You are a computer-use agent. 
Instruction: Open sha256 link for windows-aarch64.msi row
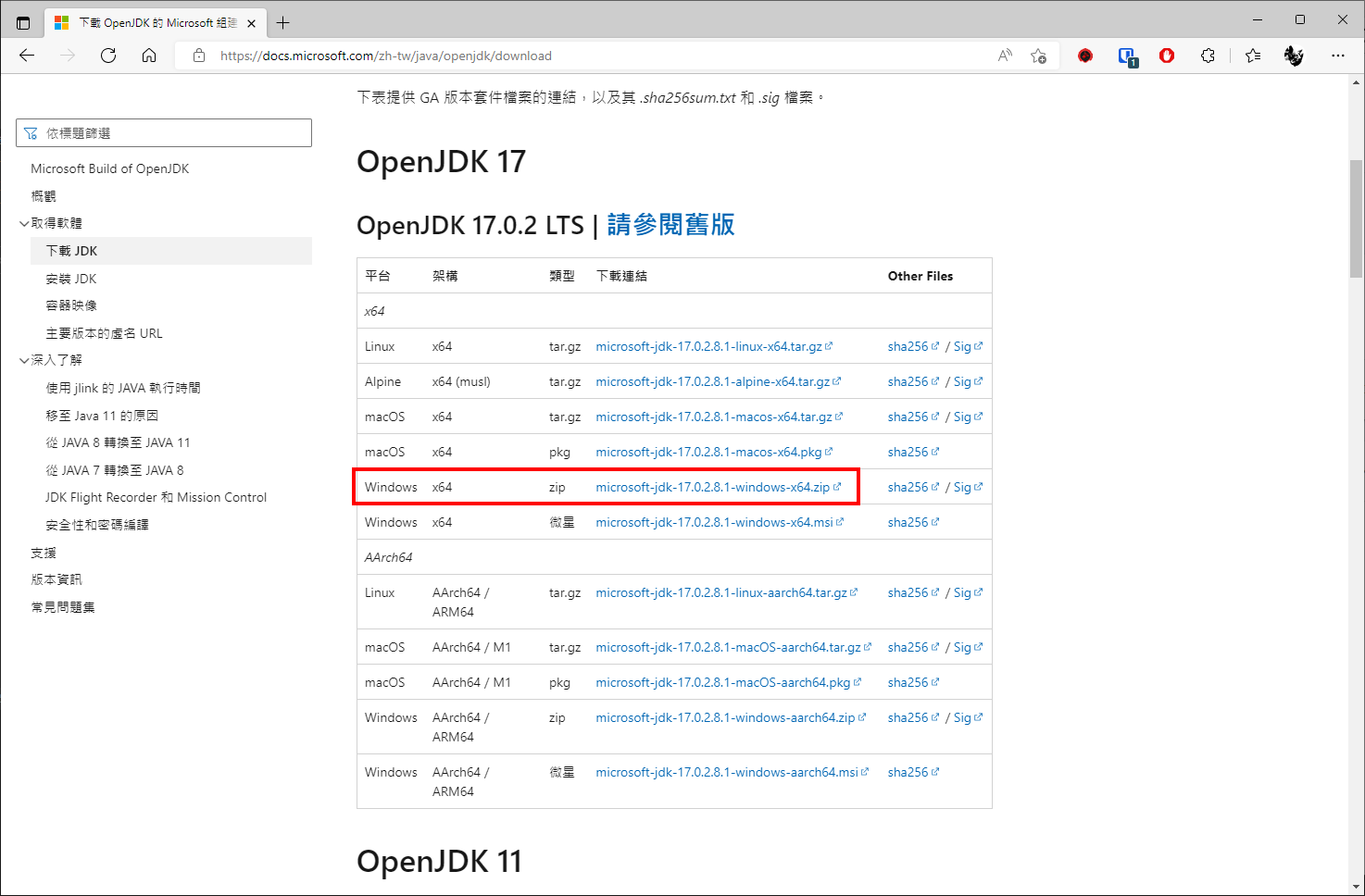tap(913, 772)
